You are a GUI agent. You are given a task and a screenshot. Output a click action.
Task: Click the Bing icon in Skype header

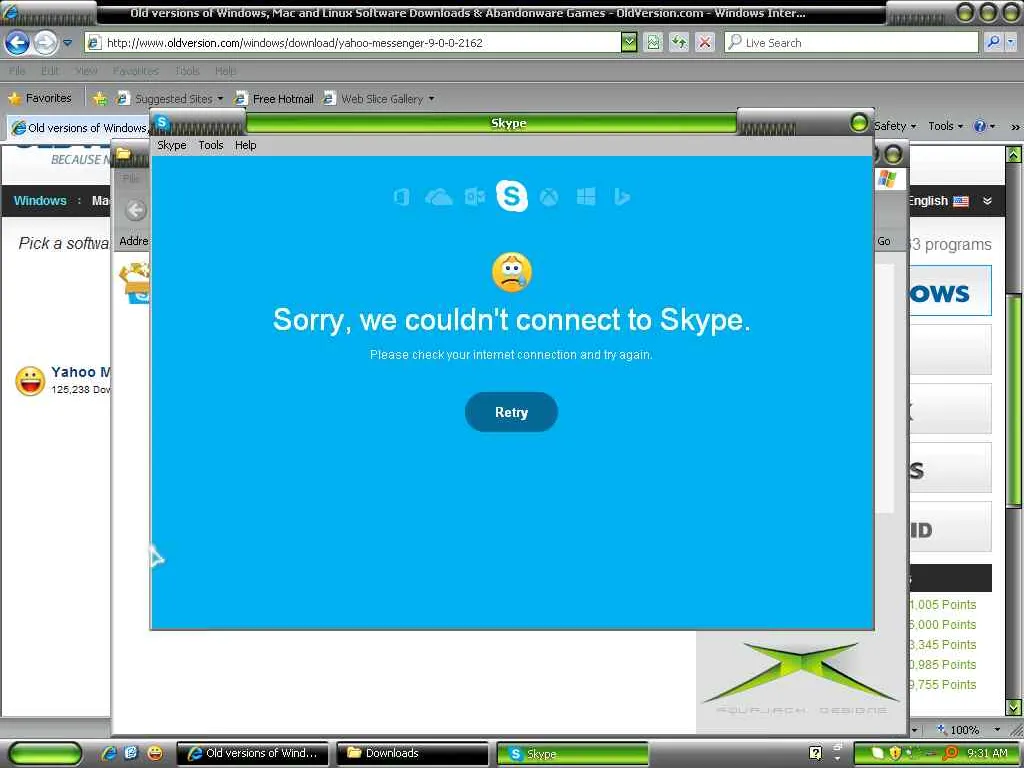622,197
